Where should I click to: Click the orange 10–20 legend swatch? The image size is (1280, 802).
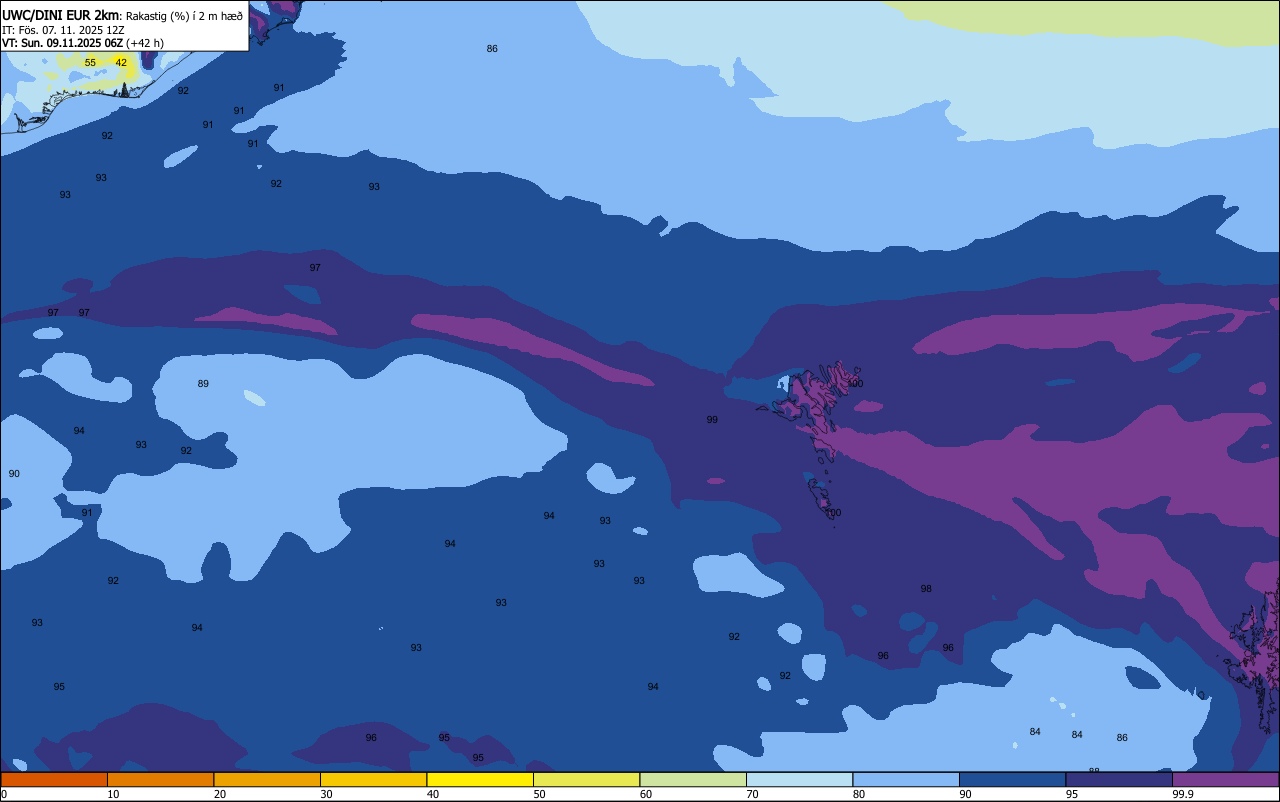coord(160,779)
